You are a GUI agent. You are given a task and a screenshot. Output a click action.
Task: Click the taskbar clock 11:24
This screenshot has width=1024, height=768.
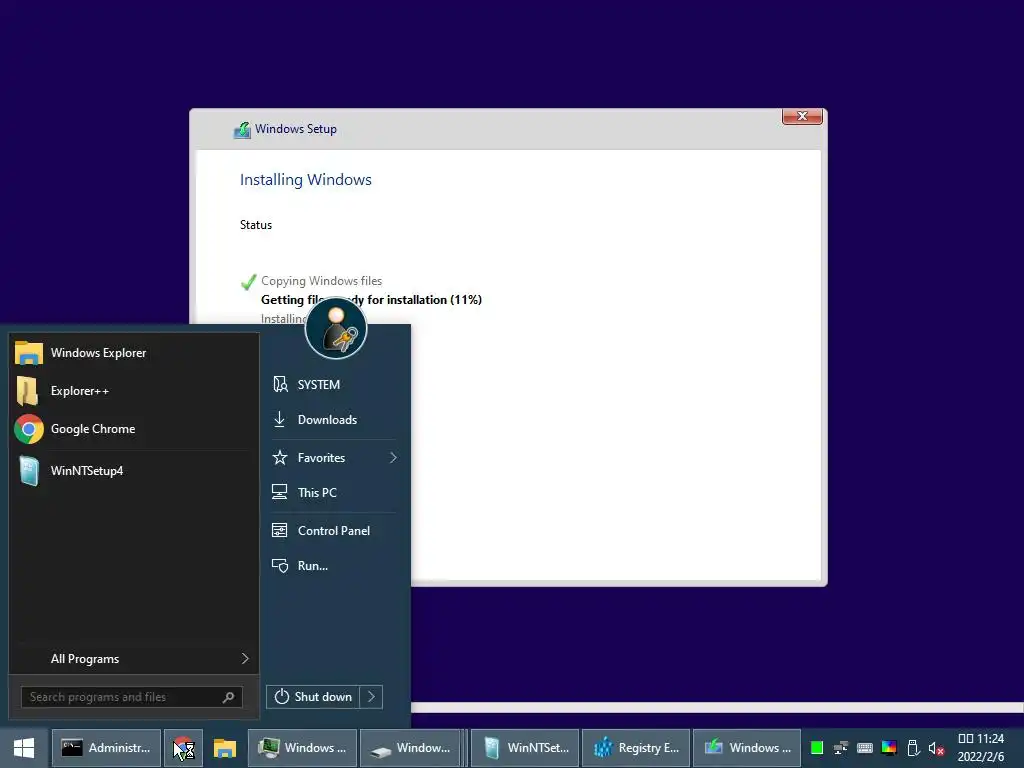click(981, 748)
